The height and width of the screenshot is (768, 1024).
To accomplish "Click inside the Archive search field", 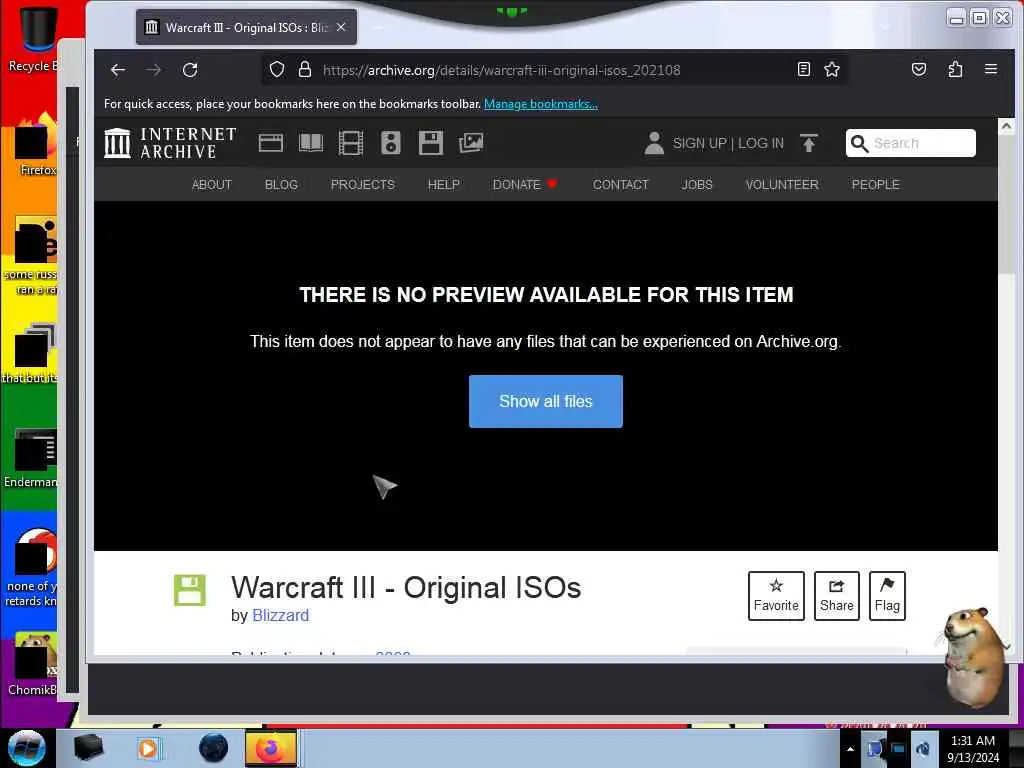I will [911, 143].
